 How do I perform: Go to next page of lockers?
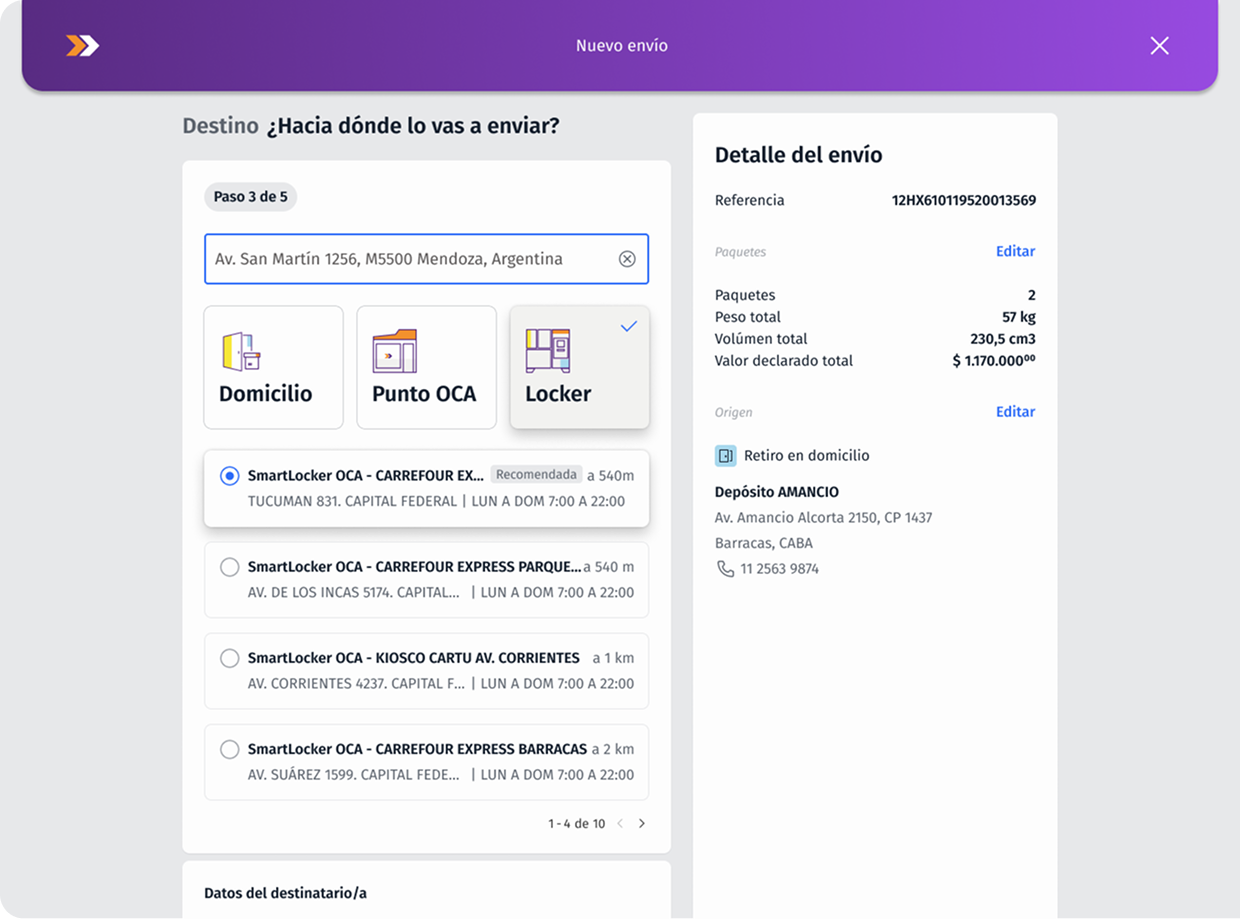pos(642,824)
